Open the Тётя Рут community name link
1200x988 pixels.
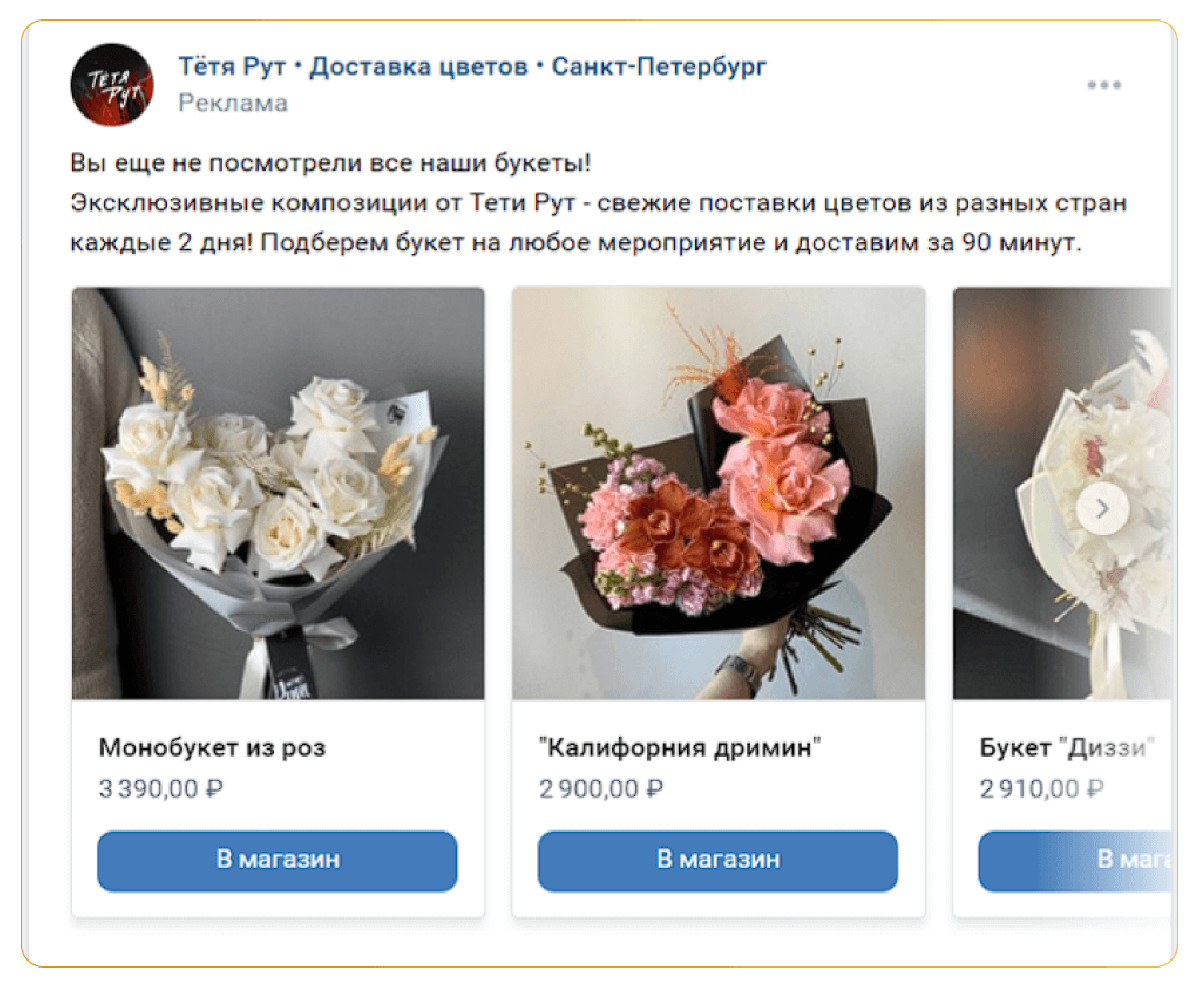(472, 67)
